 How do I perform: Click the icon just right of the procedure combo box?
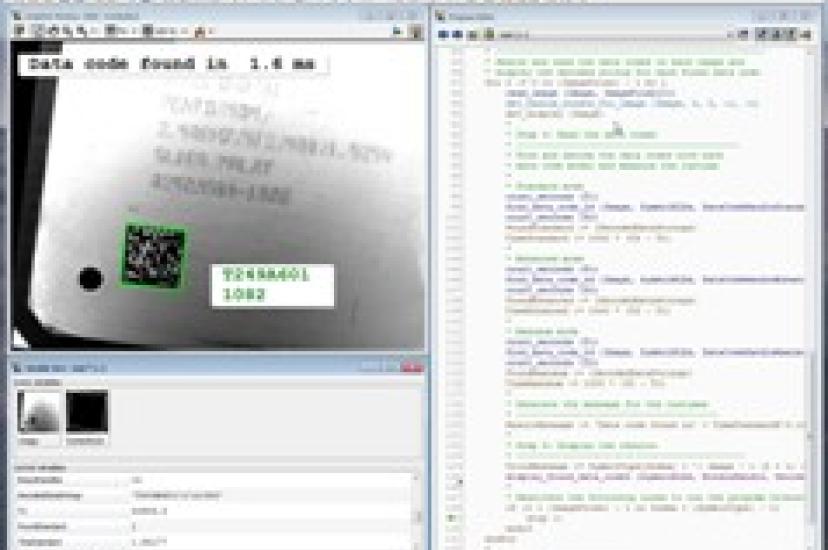coord(744,35)
